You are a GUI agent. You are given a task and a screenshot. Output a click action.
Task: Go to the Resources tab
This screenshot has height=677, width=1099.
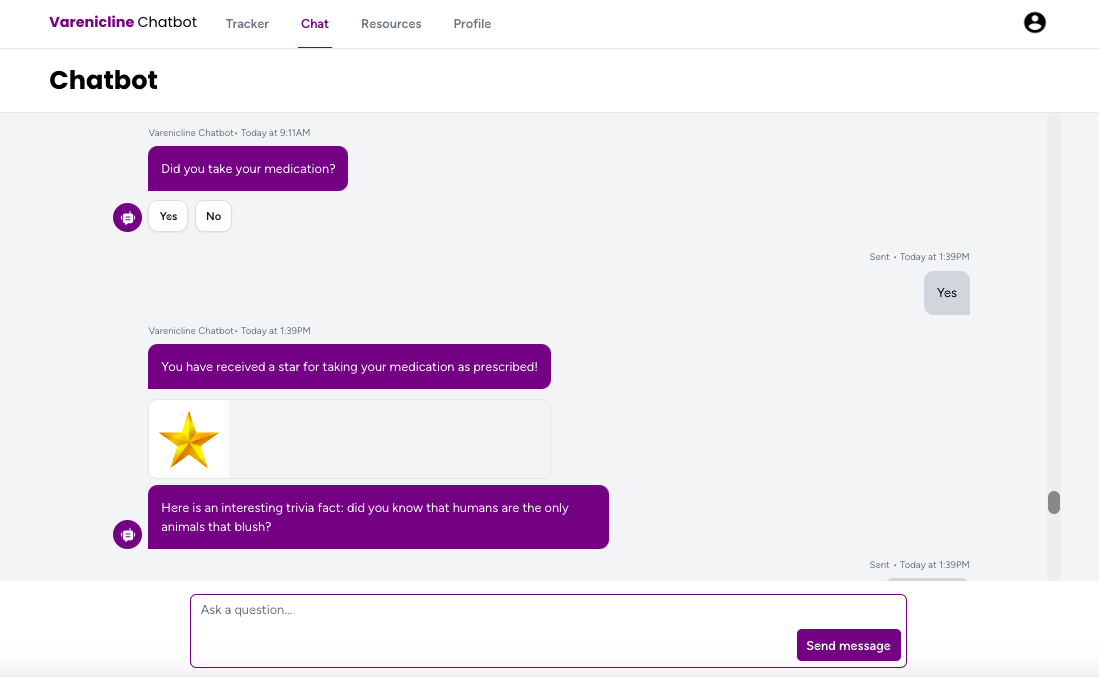click(391, 24)
